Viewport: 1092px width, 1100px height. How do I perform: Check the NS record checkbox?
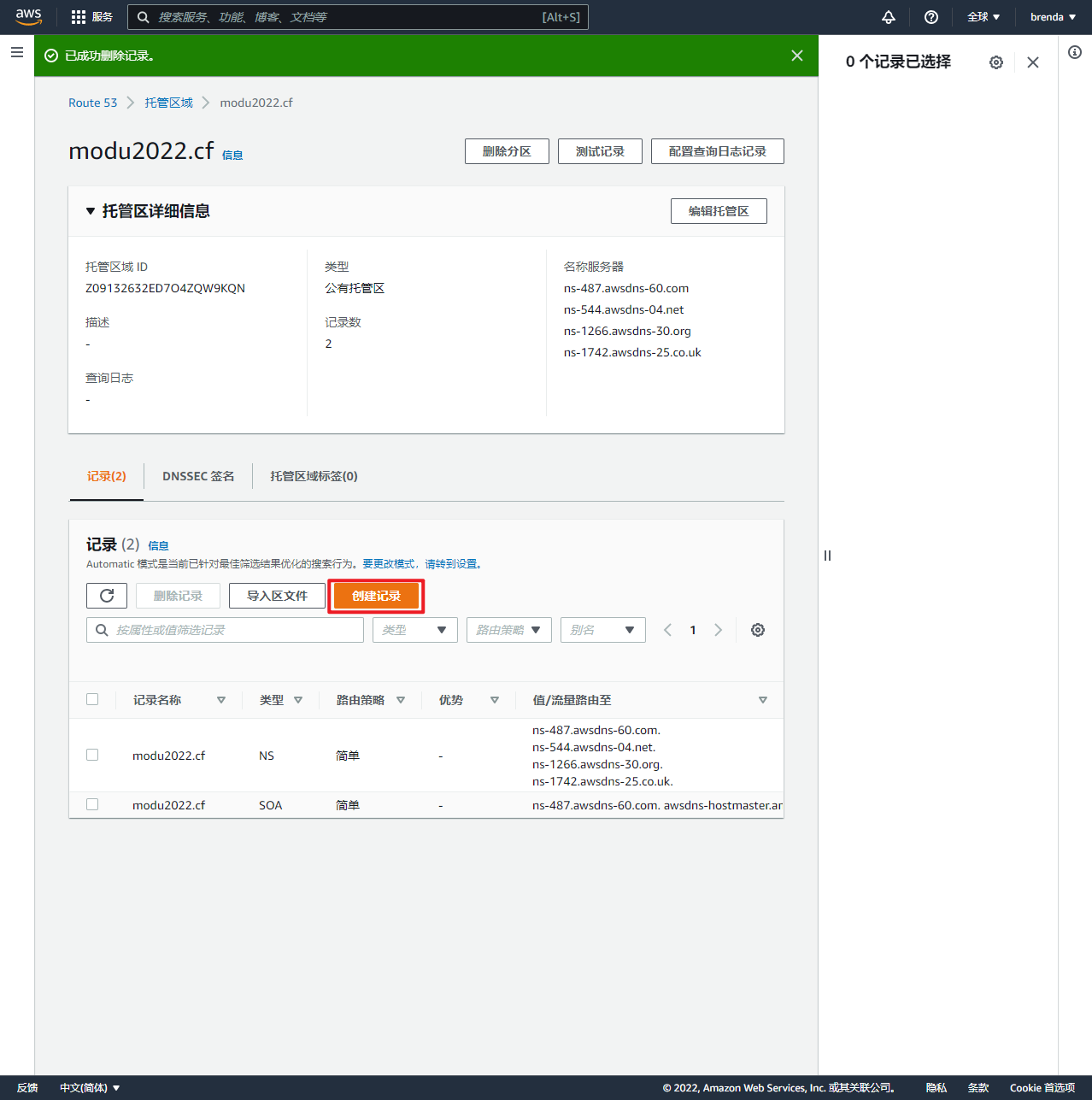[x=92, y=755]
